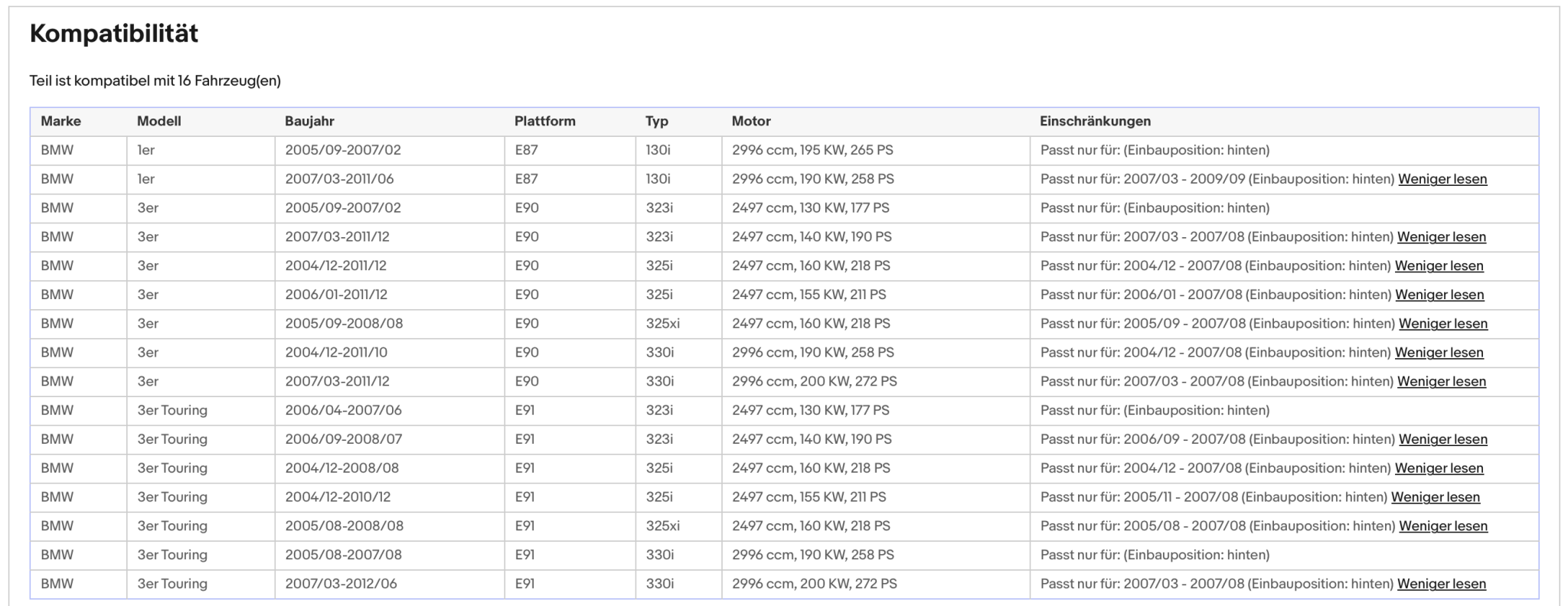
Task: Click 'Teil ist kompatibel mit 16 Fahrzeug(en)' text
Action: (x=155, y=80)
